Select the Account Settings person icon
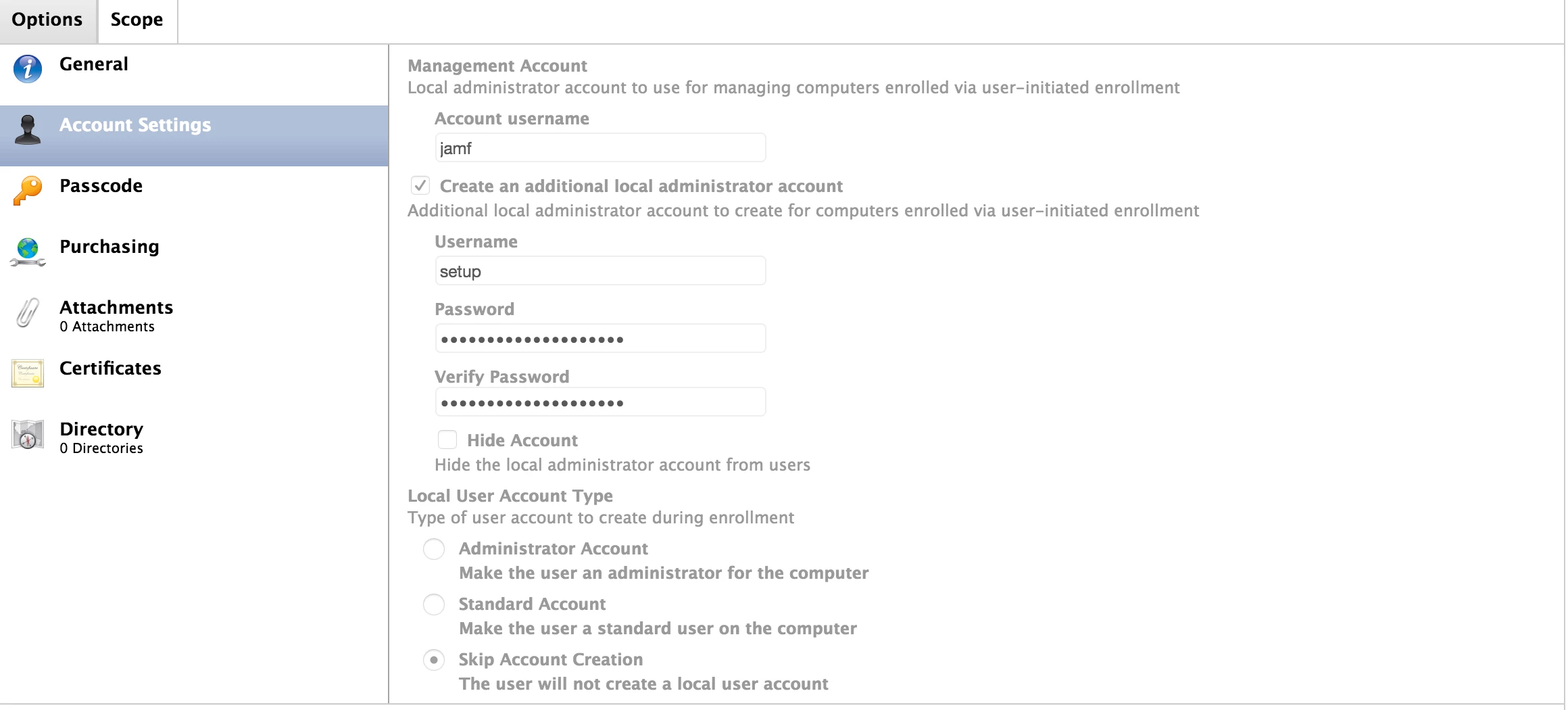 tap(28, 129)
